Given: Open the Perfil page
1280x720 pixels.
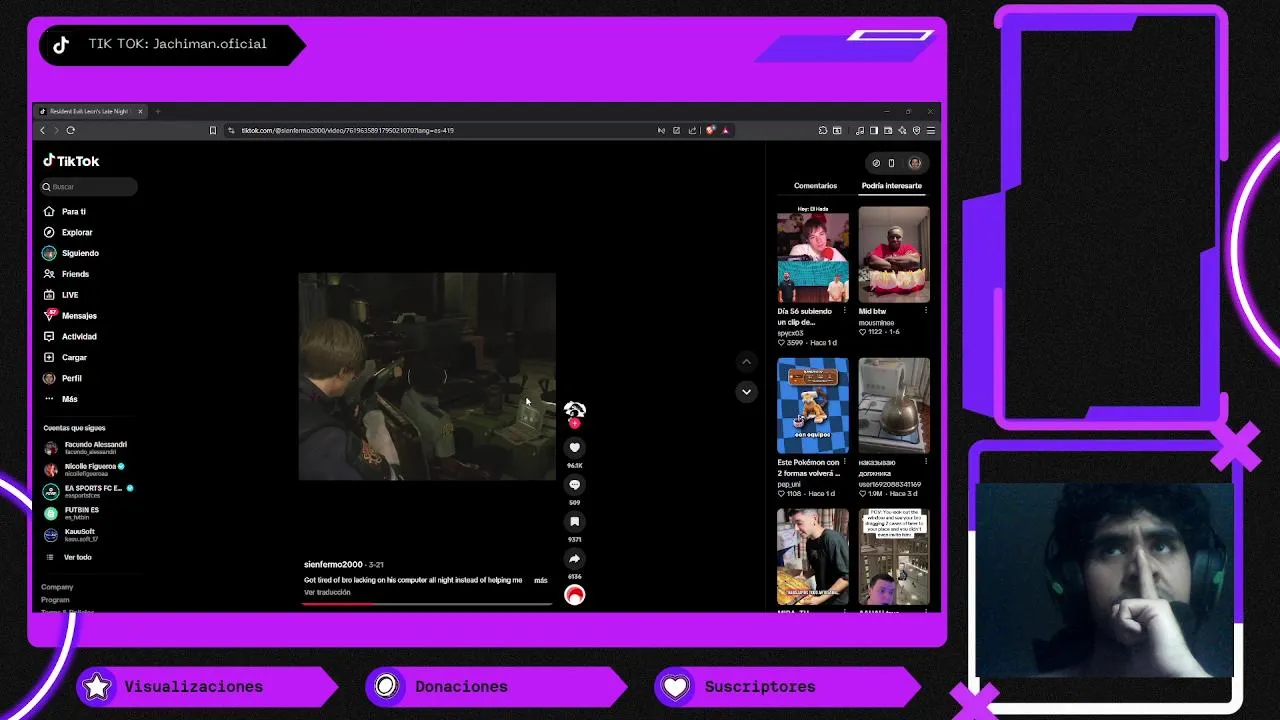Looking at the screenshot, I should pyautogui.click(x=62, y=378).
